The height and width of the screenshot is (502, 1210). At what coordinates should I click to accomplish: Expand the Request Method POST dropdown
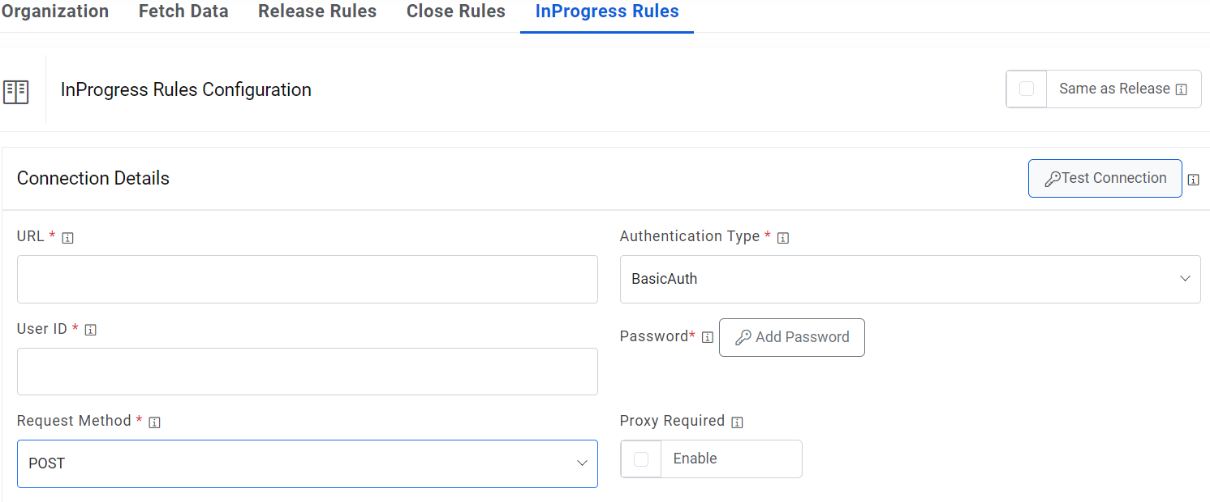tap(307, 464)
